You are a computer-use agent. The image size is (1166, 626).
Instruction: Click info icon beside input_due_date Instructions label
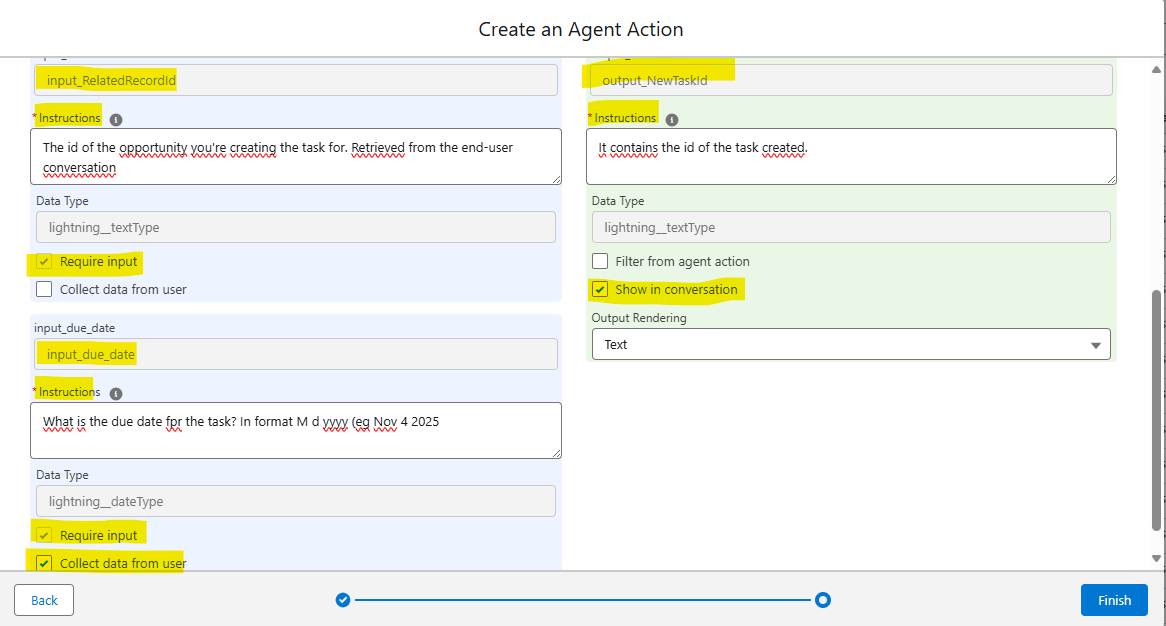coord(116,393)
